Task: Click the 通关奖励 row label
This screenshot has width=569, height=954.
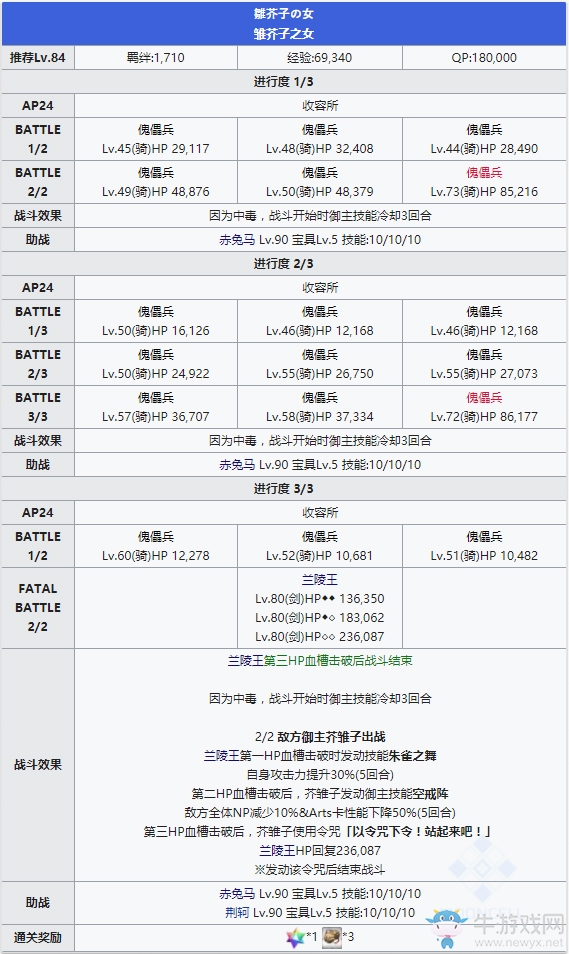Action: click(x=38, y=938)
